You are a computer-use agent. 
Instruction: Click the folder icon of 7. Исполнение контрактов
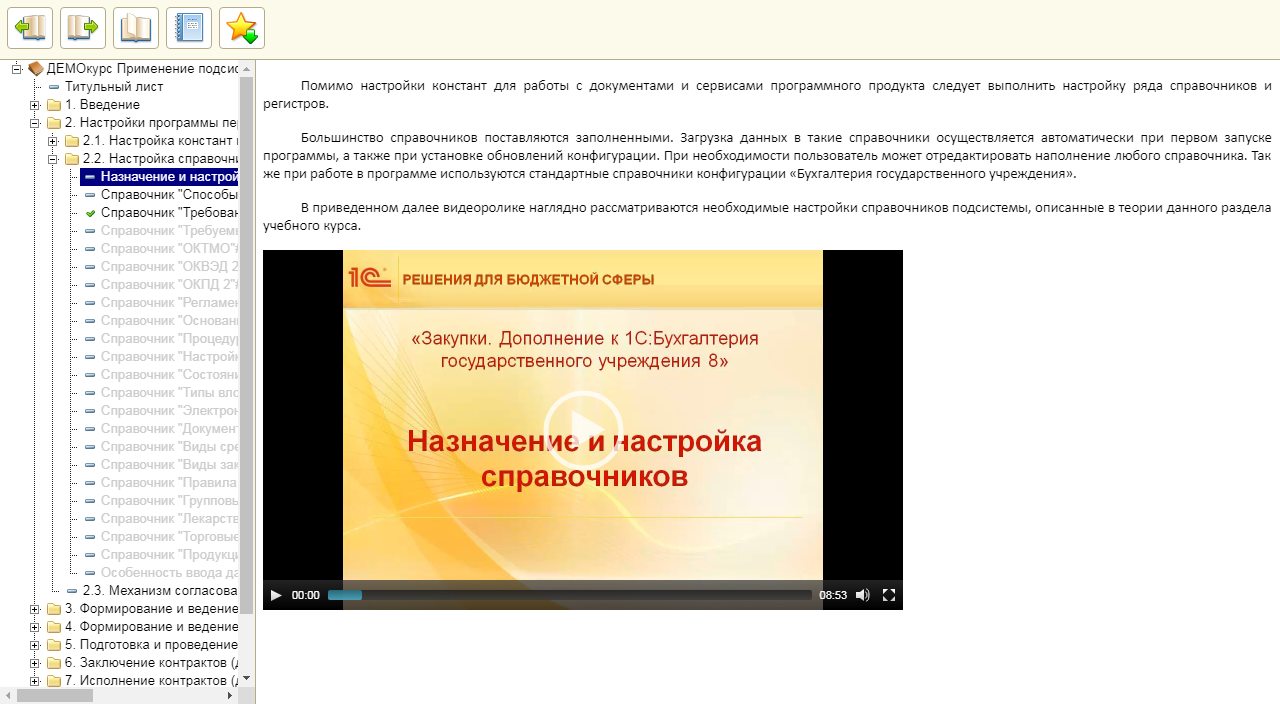pyautogui.click(x=54, y=681)
